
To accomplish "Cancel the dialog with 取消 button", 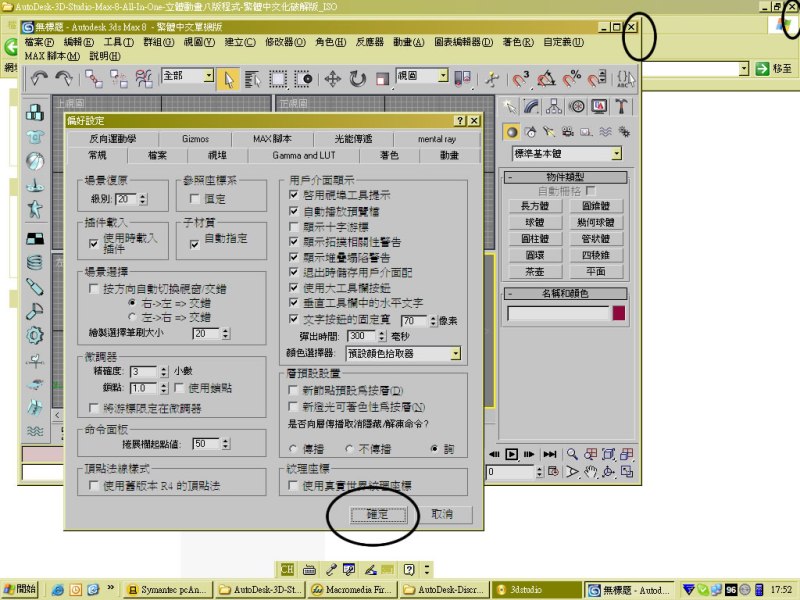I will pyautogui.click(x=442, y=514).
